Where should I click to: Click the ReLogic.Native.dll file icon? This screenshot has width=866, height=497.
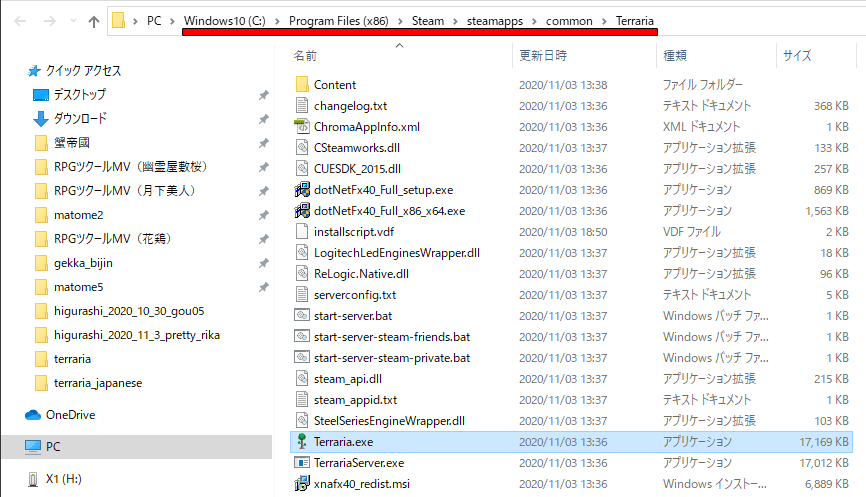302,273
